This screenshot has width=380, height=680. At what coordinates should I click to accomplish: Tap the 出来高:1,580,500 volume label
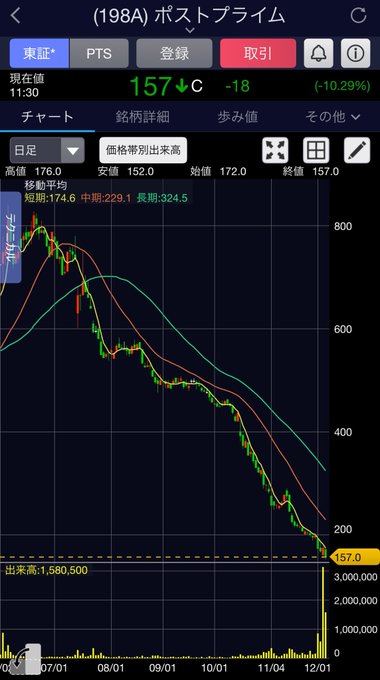46,570
